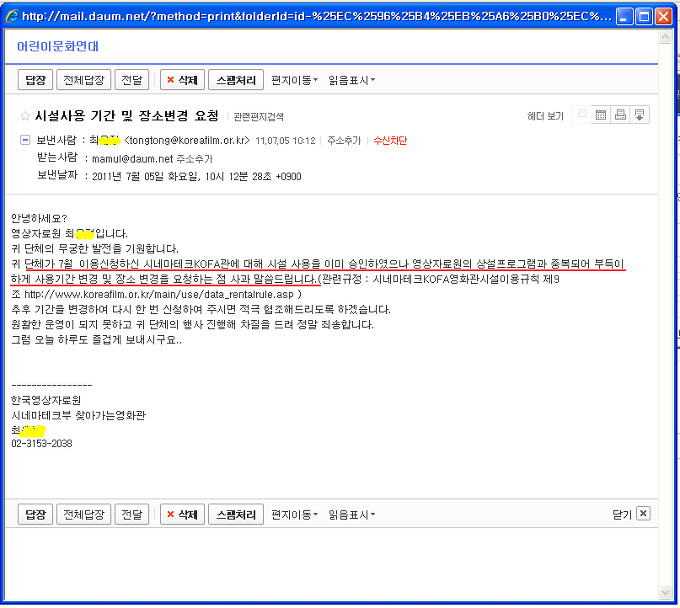Open the bottom 읽음표시 dropdown
This screenshot has height=608, width=680.
pos(352,515)
